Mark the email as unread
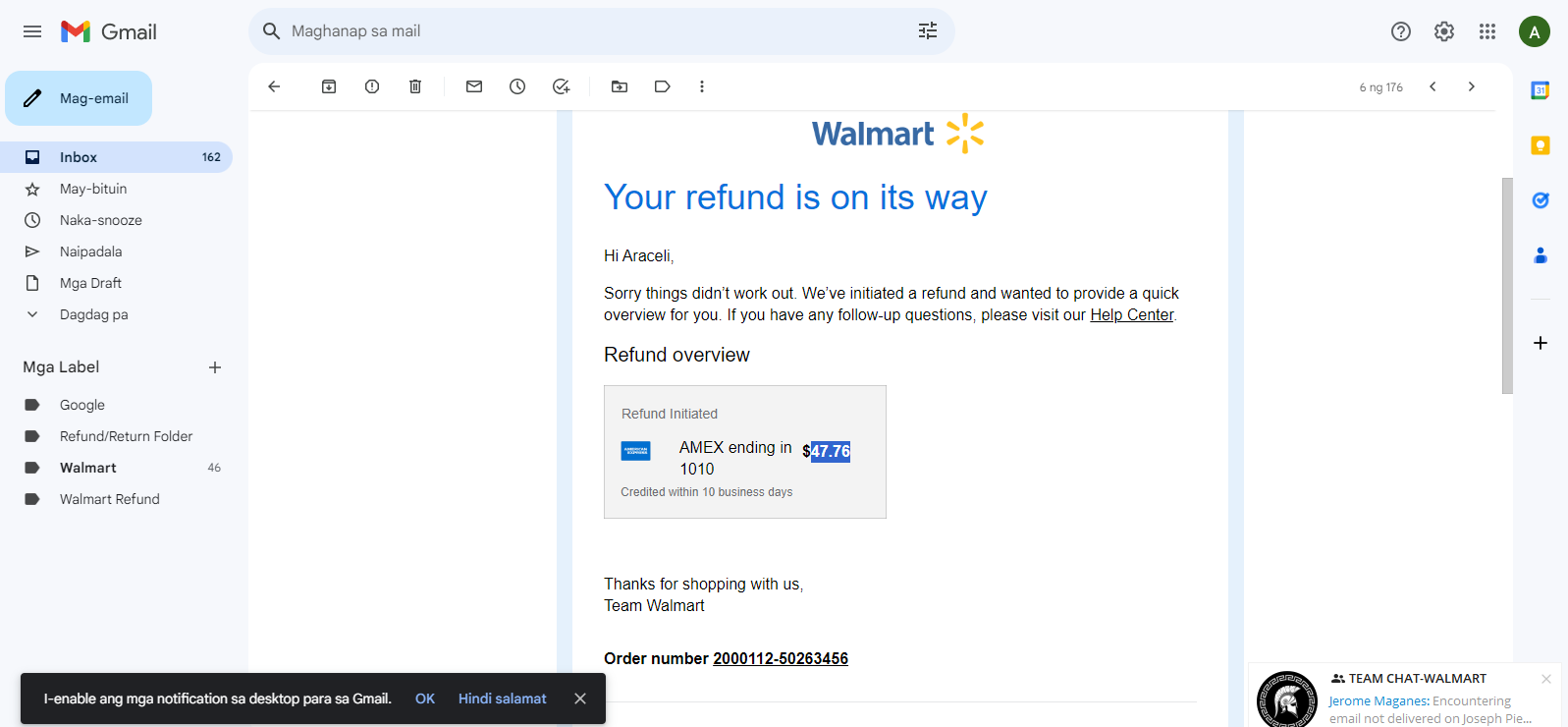This screenshot has width=1568, height=727. [x=474, y=86]
